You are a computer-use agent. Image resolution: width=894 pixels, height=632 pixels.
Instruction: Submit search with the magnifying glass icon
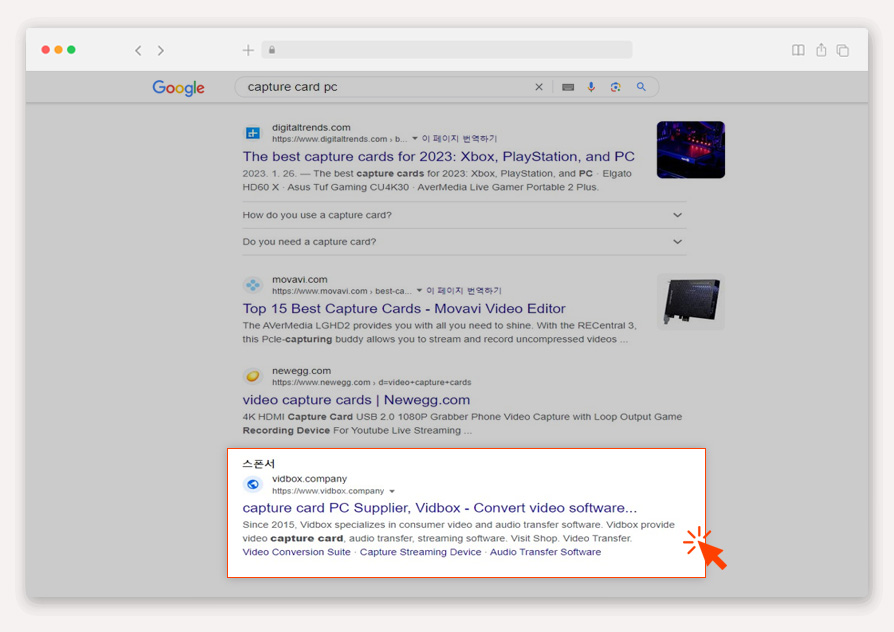641,87
